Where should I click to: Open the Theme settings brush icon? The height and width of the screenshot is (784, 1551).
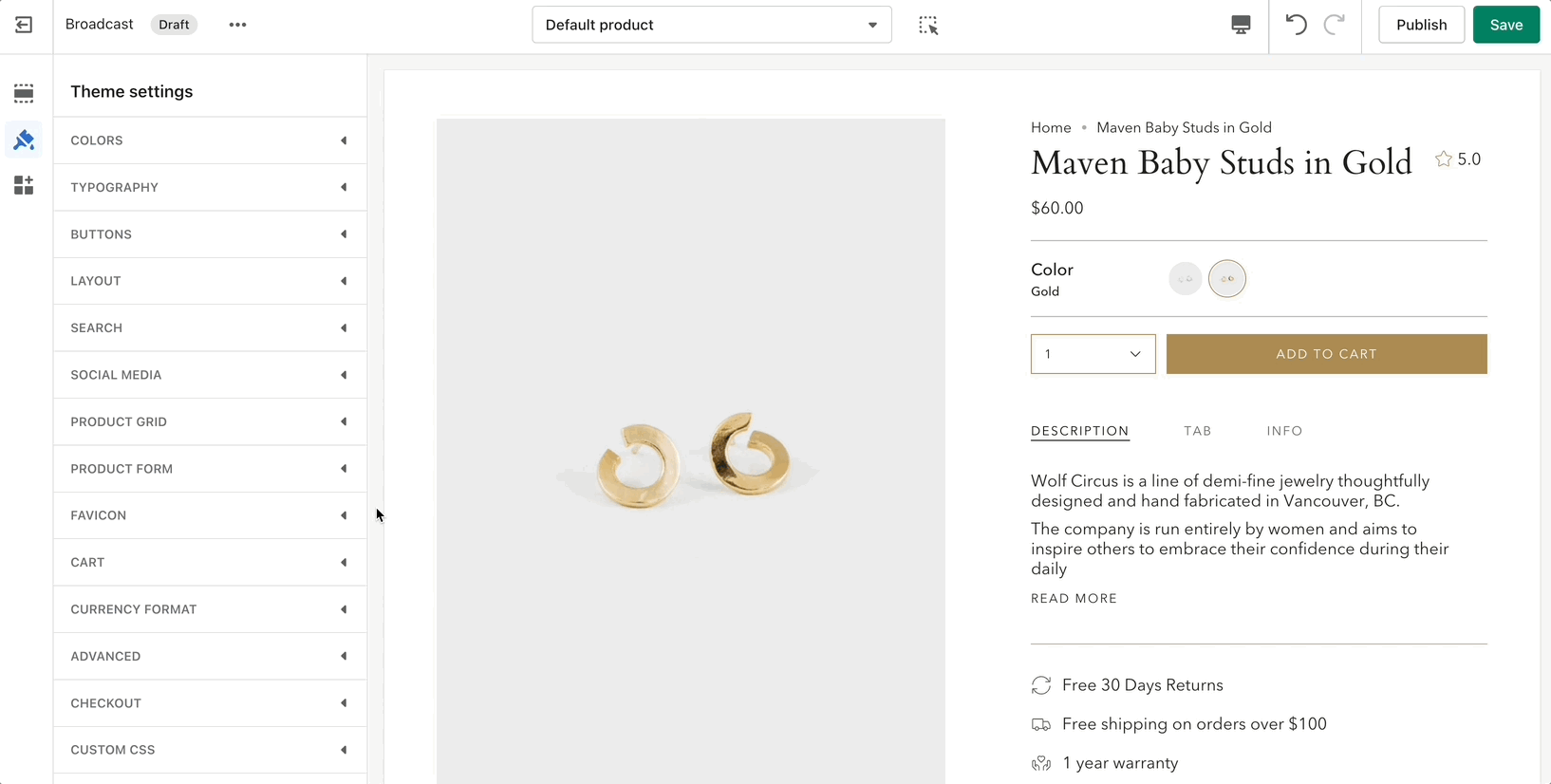(24, 140)
